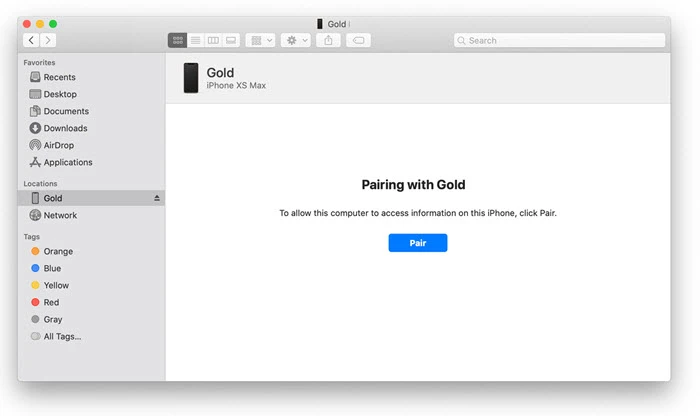The image size is (700, 416).
Task: Open Applications in the sidebar
Action: click(x=67, y=162)
